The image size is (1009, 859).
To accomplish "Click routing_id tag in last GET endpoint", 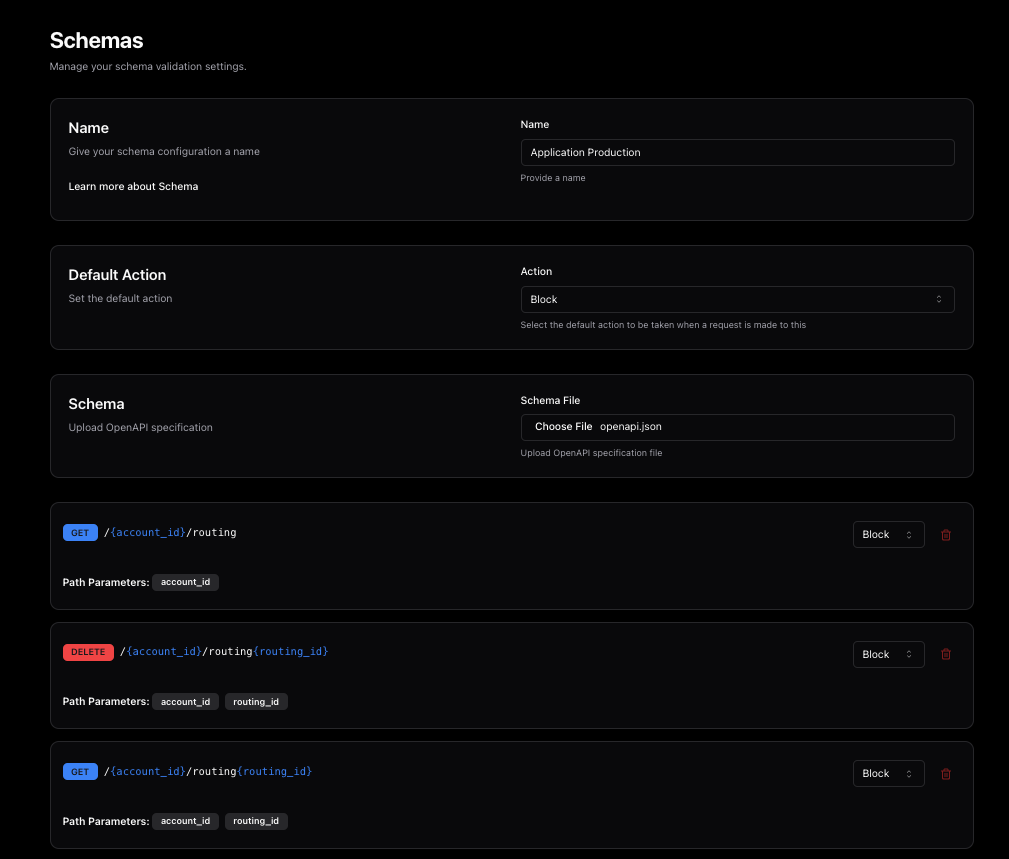I will (x=256, y=821).
